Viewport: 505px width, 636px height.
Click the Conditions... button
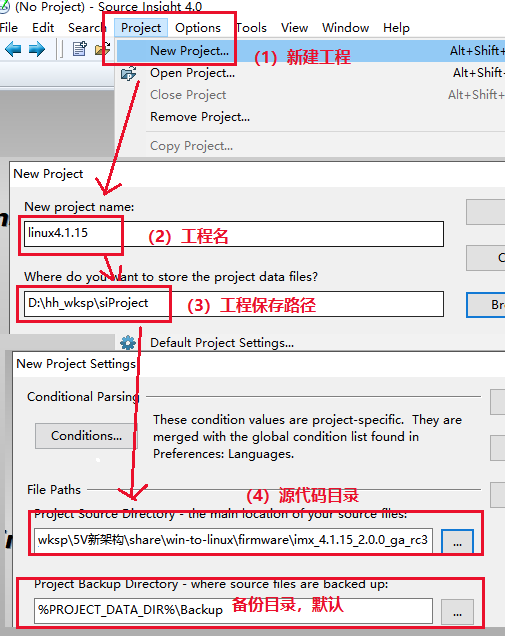[x=86, y=436]
